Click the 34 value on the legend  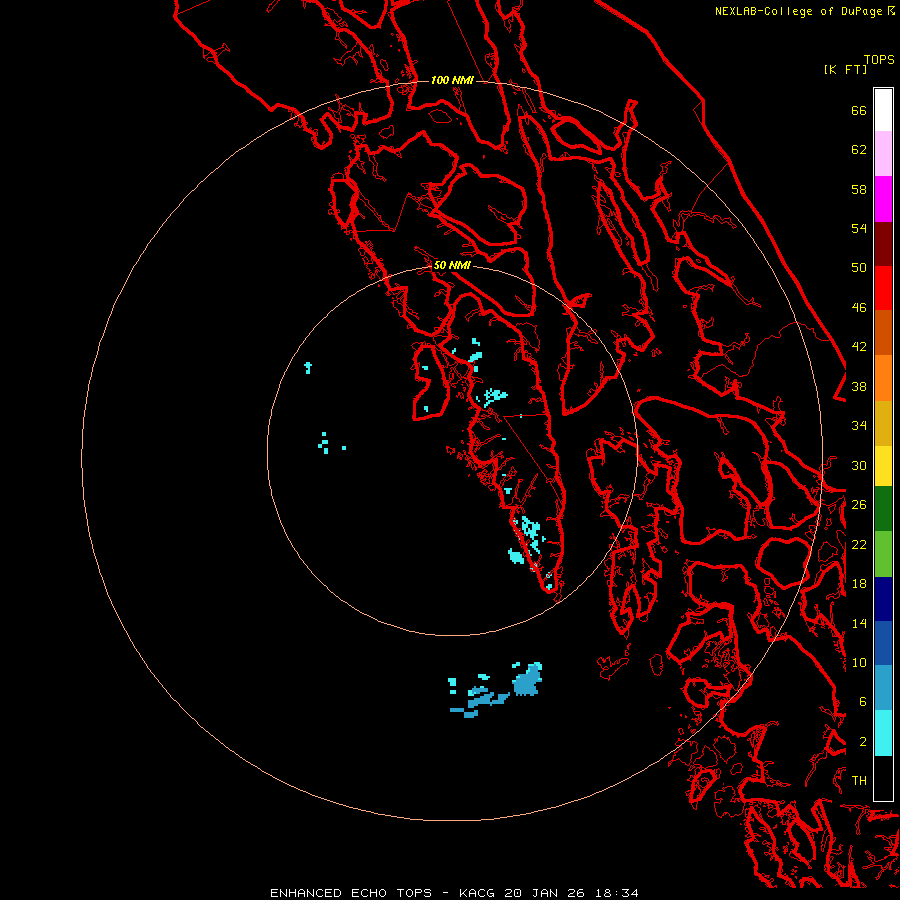tap(859, 426)
